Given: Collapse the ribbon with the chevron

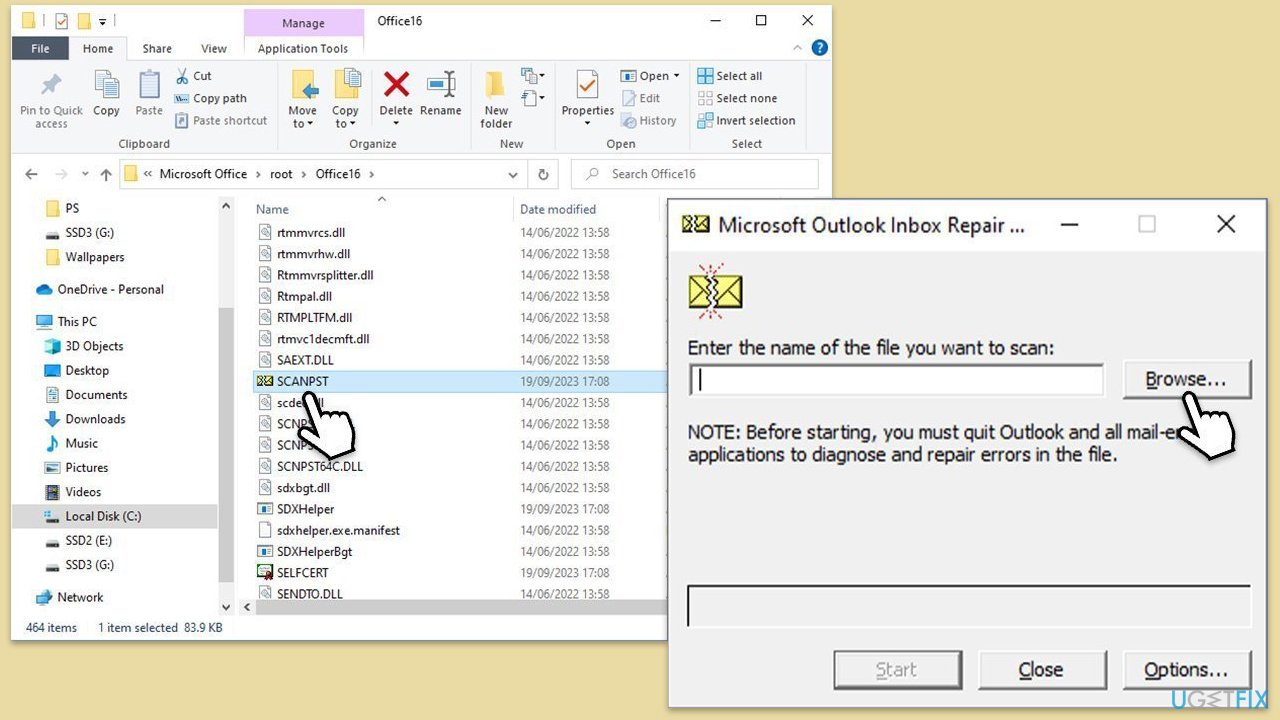Looking at the screenshot, I should pyautogui.click(x=799, y=48).
